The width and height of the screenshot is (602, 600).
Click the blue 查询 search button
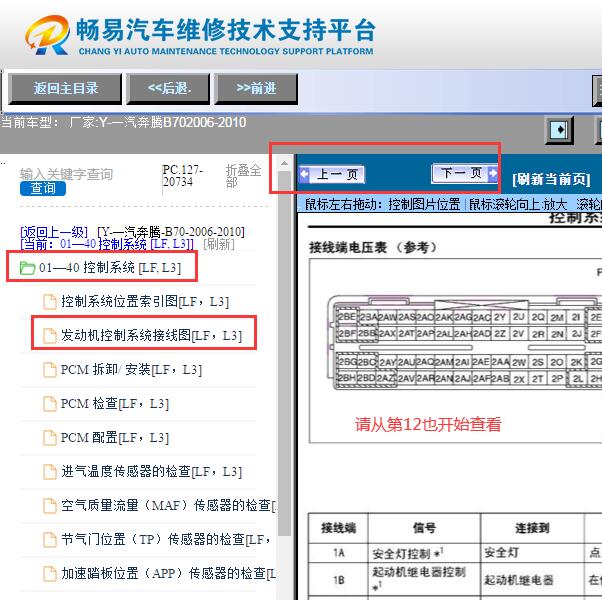click(43, 188)
